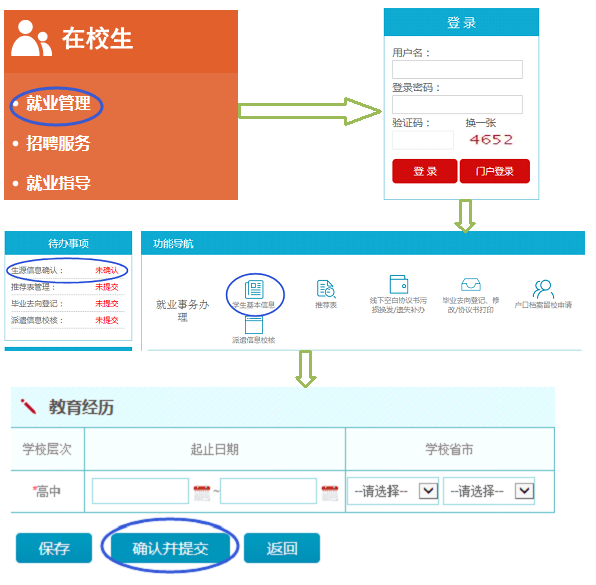Open the 学生基本信息 icon
The width and height of the screenshot is (596, 585).
click(254, 290)
